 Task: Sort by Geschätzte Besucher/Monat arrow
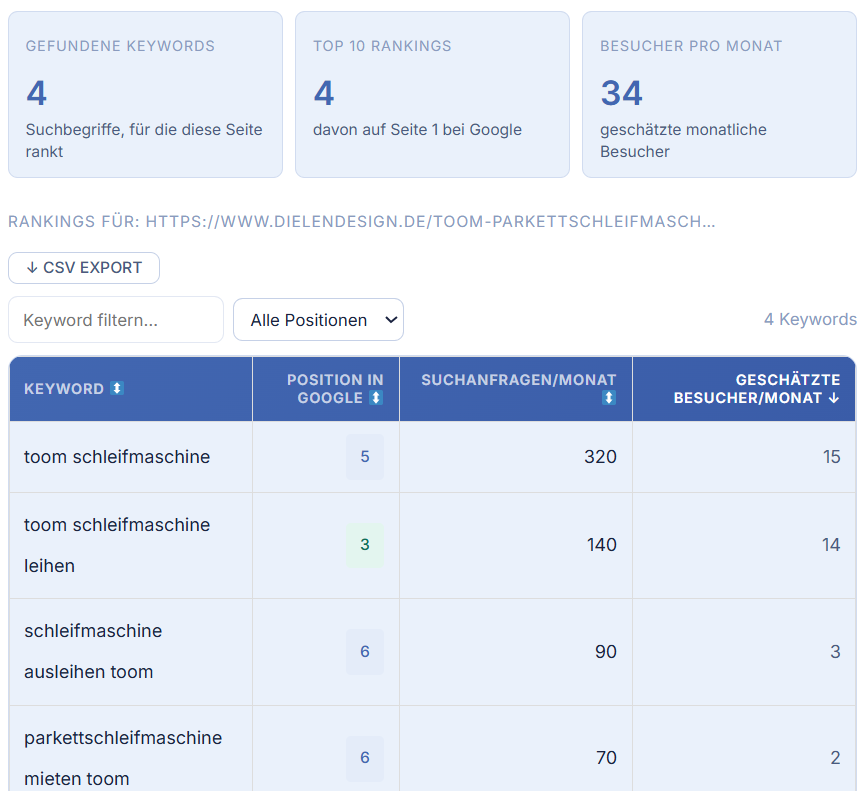click(x=833, y=397)
